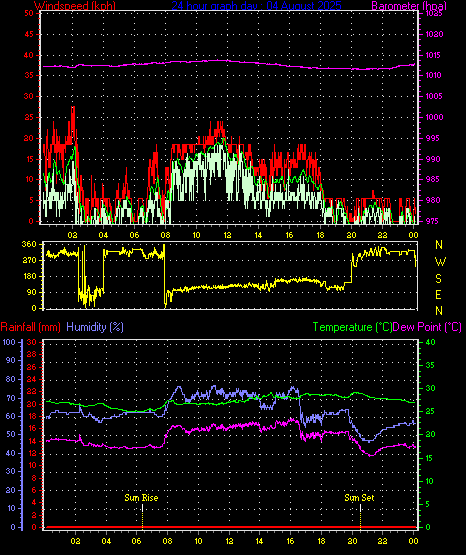This screenshot has width=466, height=555.
Task: Click the 06 hour label under rainfall chart
Action: (x=137, y=541)
